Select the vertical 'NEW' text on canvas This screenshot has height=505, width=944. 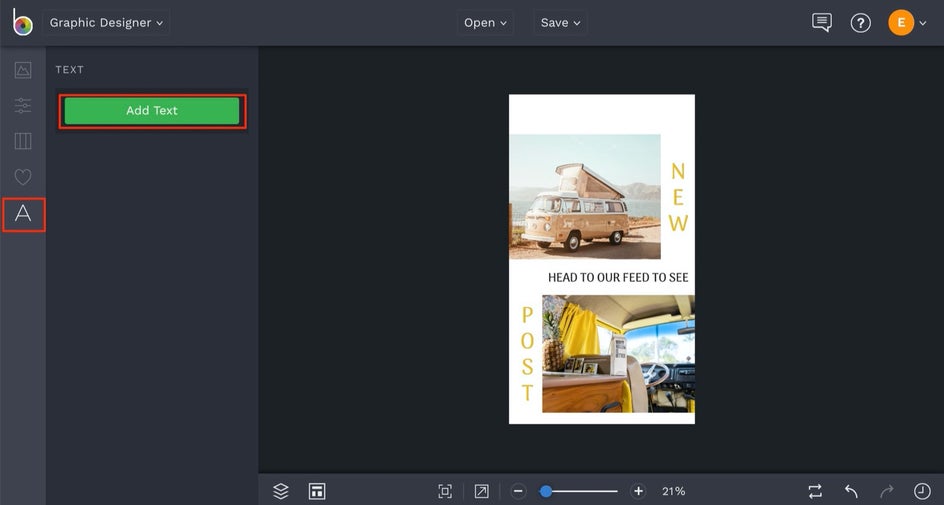click(678, 197)
